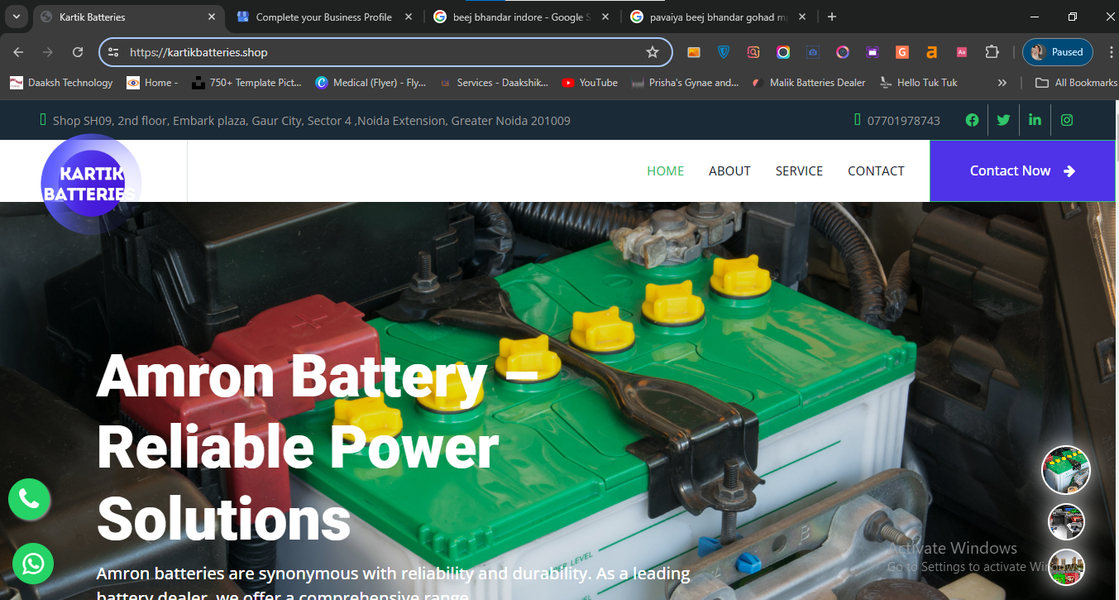Click the purple circle extension icon
The width and height of the screenshot is (1119, 600).
[x=843, y=52]
